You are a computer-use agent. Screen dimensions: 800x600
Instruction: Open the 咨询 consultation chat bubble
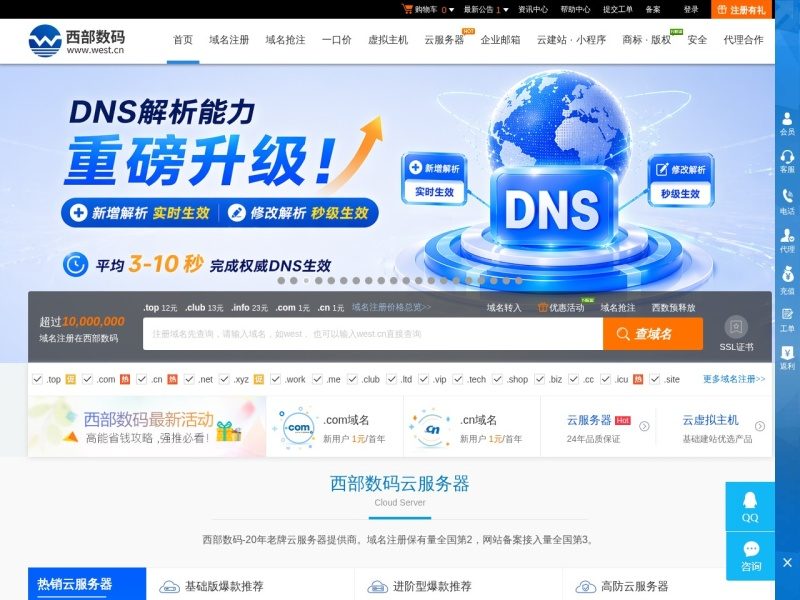(750, 556)
